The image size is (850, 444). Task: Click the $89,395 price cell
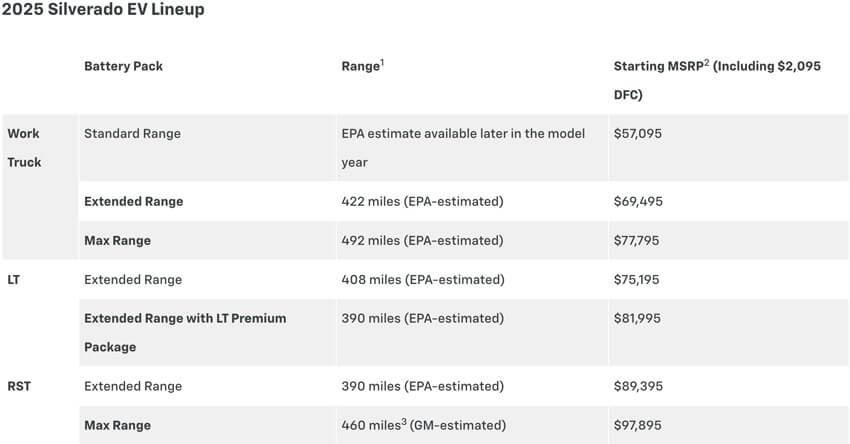pyautogui.click(x=637, y=385)
